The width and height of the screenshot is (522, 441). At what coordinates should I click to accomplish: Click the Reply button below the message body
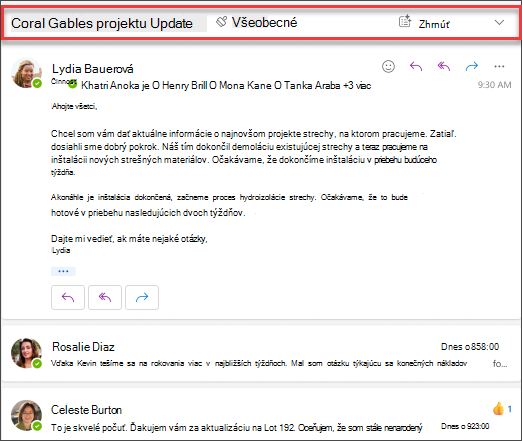pyautogui.click(x=68, y=297)
